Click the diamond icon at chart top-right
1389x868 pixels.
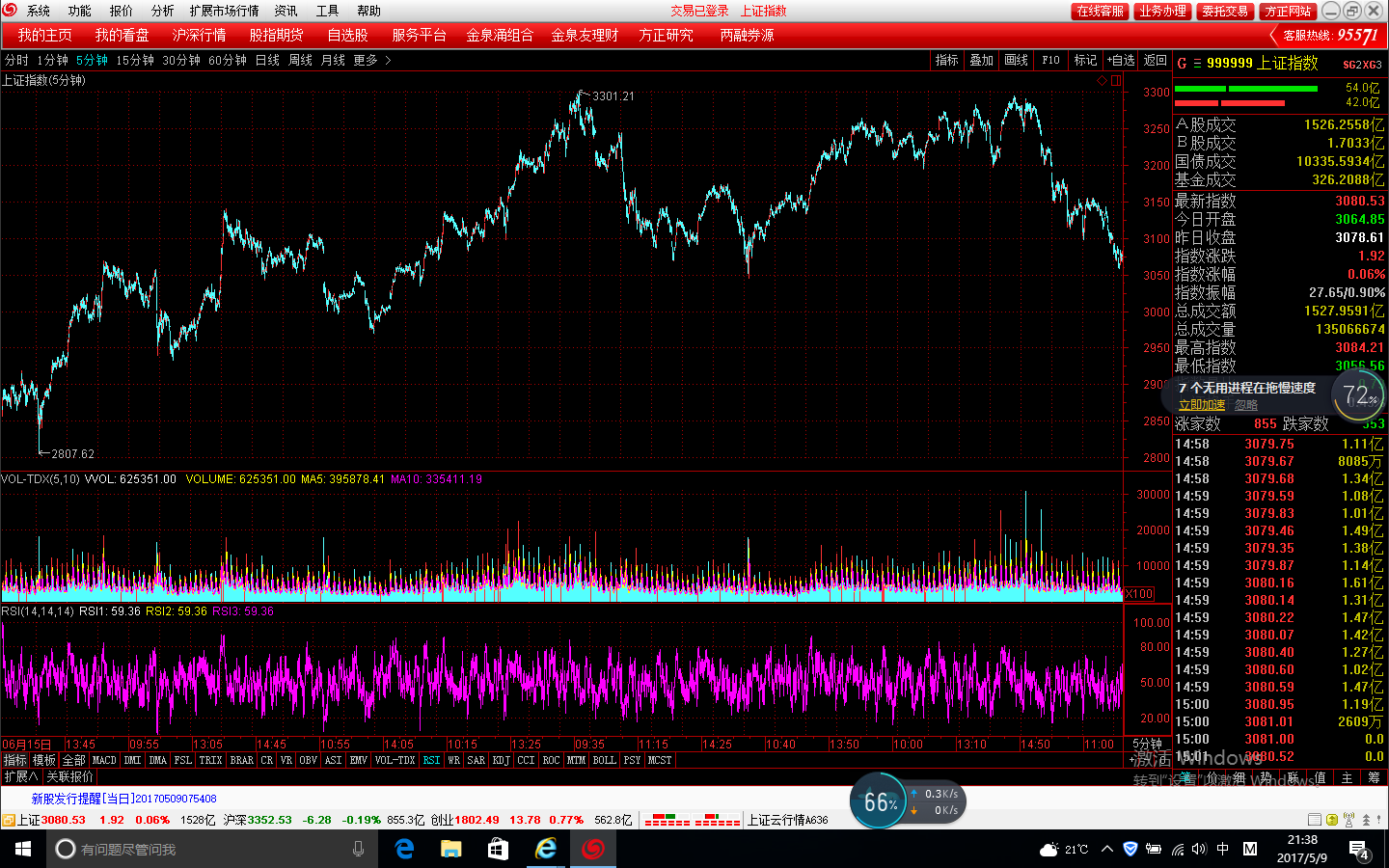pyautogui.click(x=1102, y=81)
